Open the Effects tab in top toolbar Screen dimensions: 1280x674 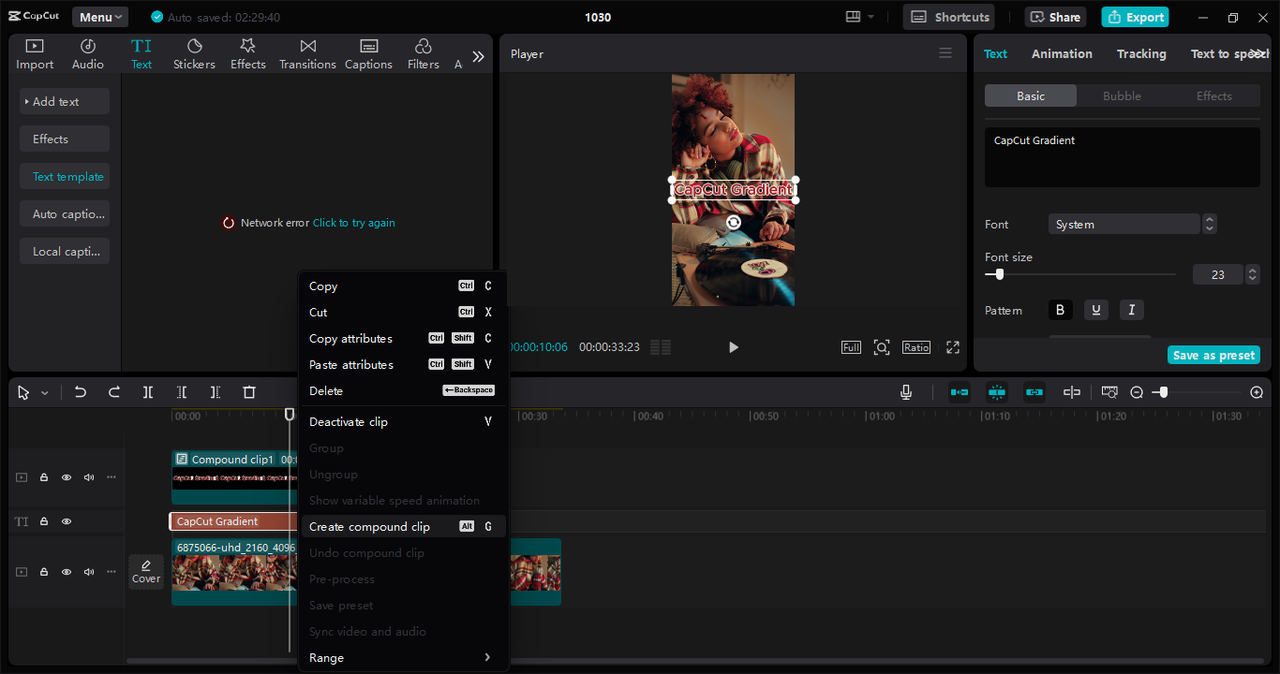[248, 54]
